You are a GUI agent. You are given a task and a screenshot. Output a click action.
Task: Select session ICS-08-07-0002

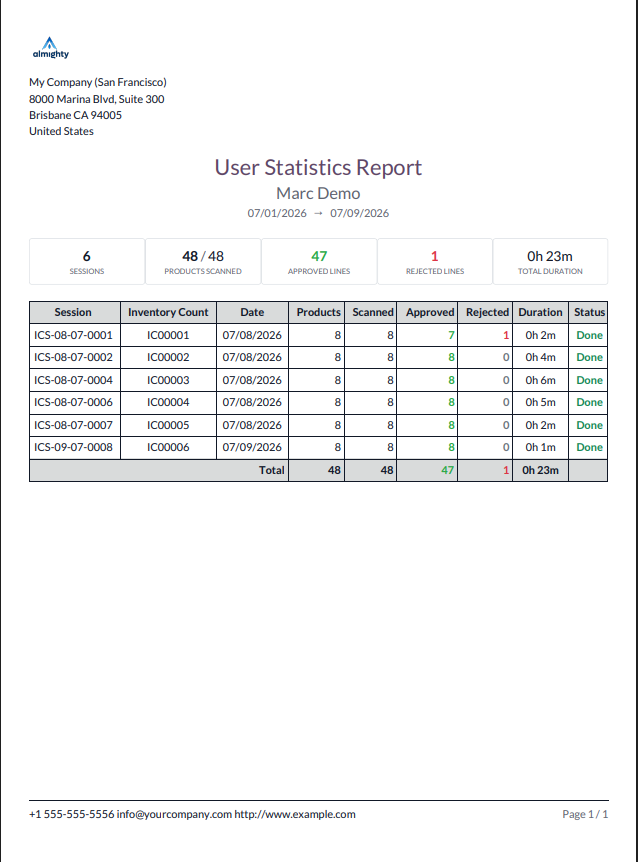point(73,357)
